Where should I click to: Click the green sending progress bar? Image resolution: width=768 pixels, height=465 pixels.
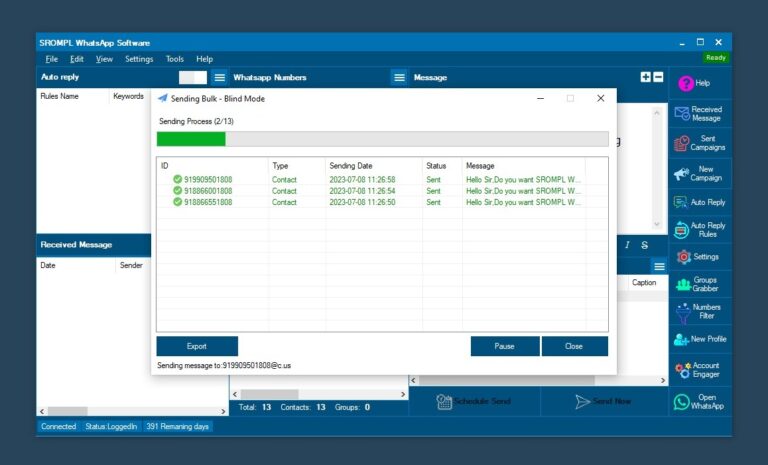tap(191, 139)
